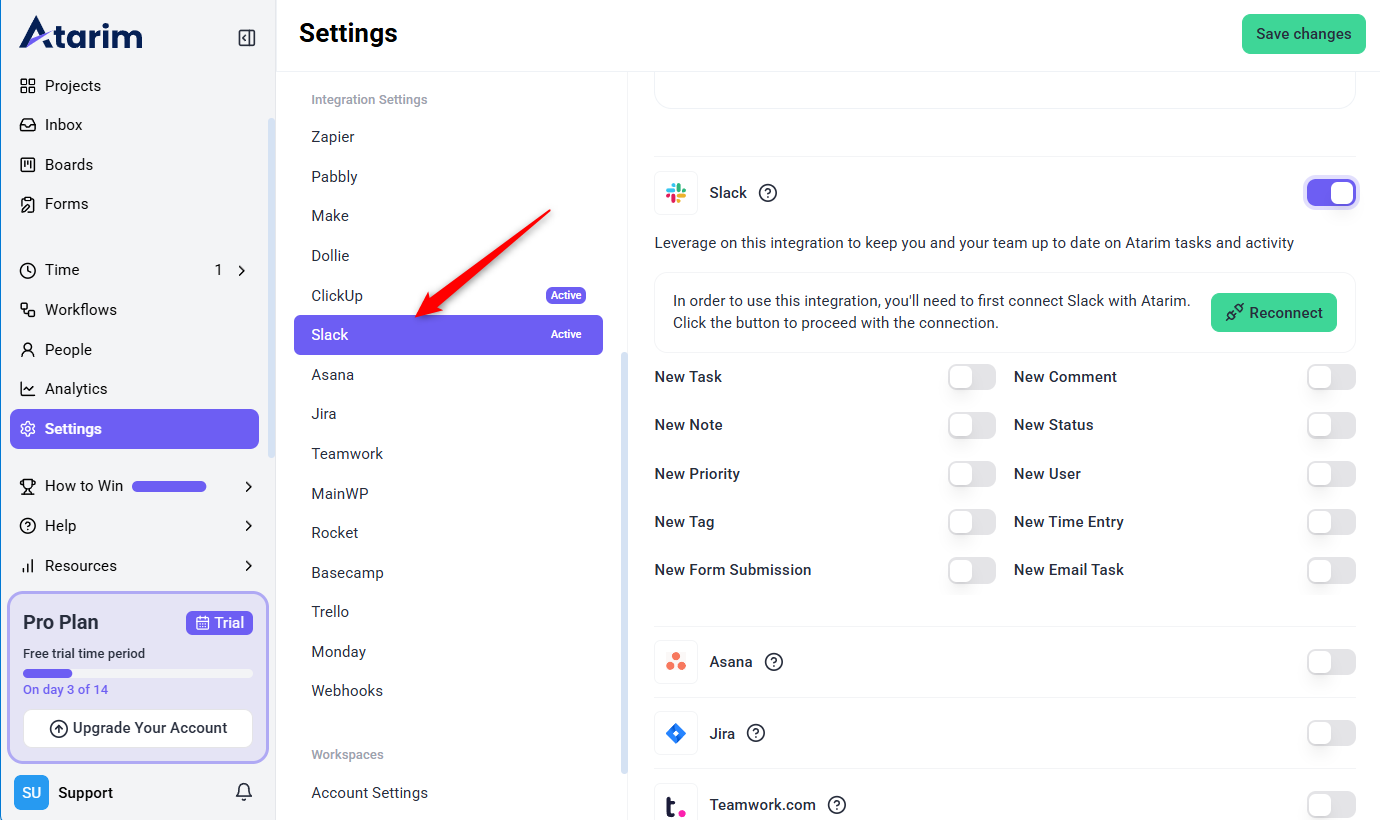Image resolution: width=1380 pixels, height=820 pixels.
Task: Click the Asana help question mark icon
Action: coord(774,662)
